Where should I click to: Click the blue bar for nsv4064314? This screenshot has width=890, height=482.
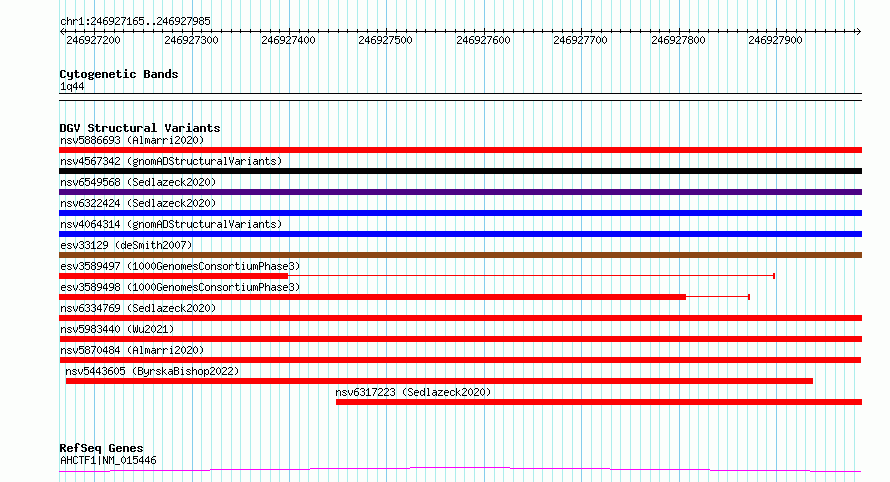click(x=460, y=234)
